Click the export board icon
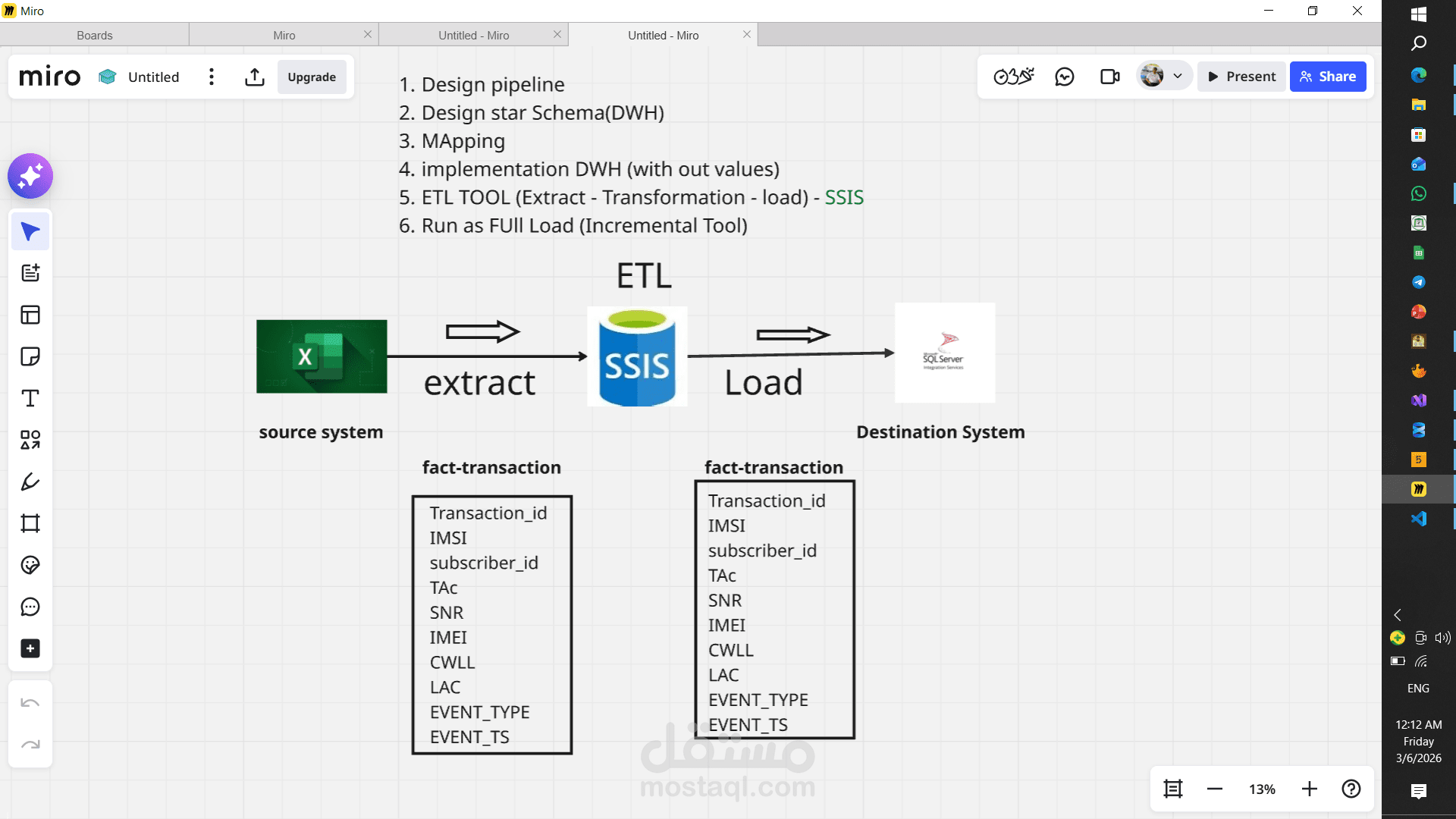 (x=255, y=77)
